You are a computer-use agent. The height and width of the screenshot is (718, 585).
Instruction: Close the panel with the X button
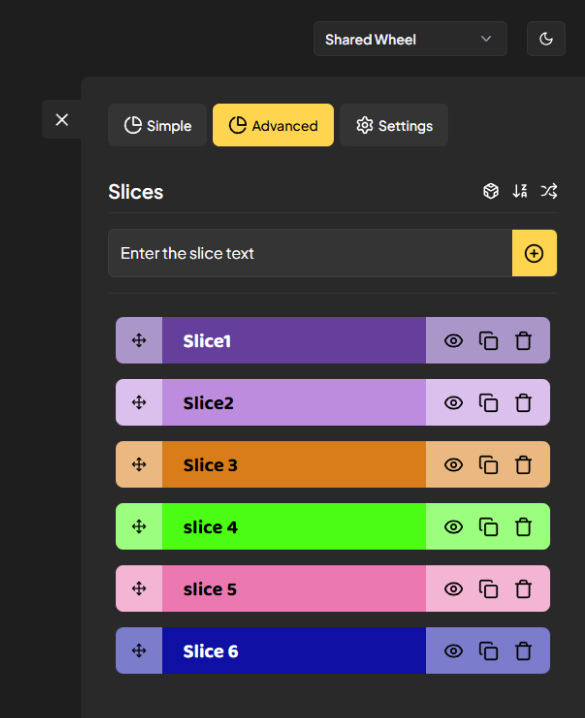tap(62, 120)
